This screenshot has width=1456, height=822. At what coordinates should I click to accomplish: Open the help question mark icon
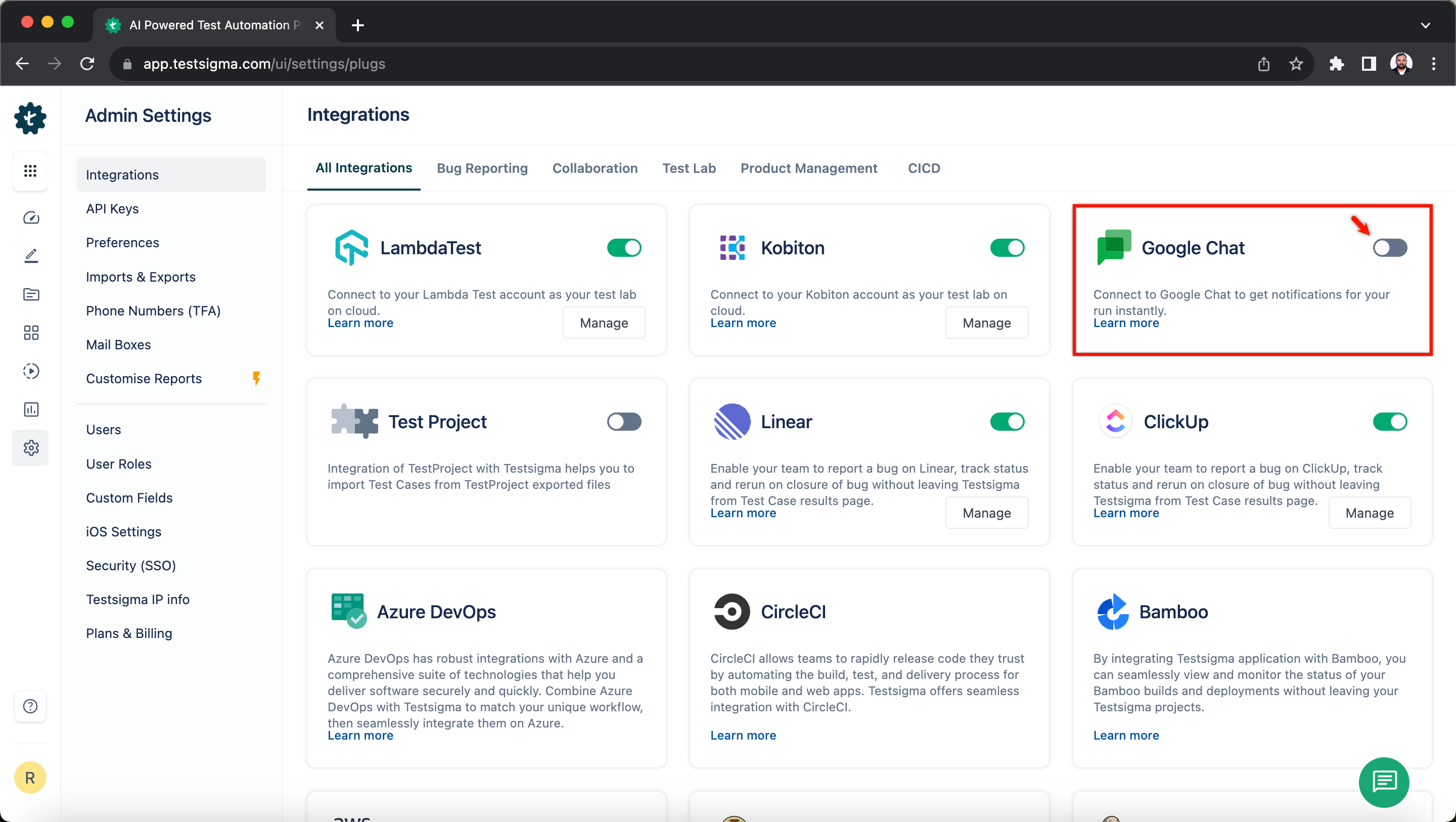coord(30,706)
